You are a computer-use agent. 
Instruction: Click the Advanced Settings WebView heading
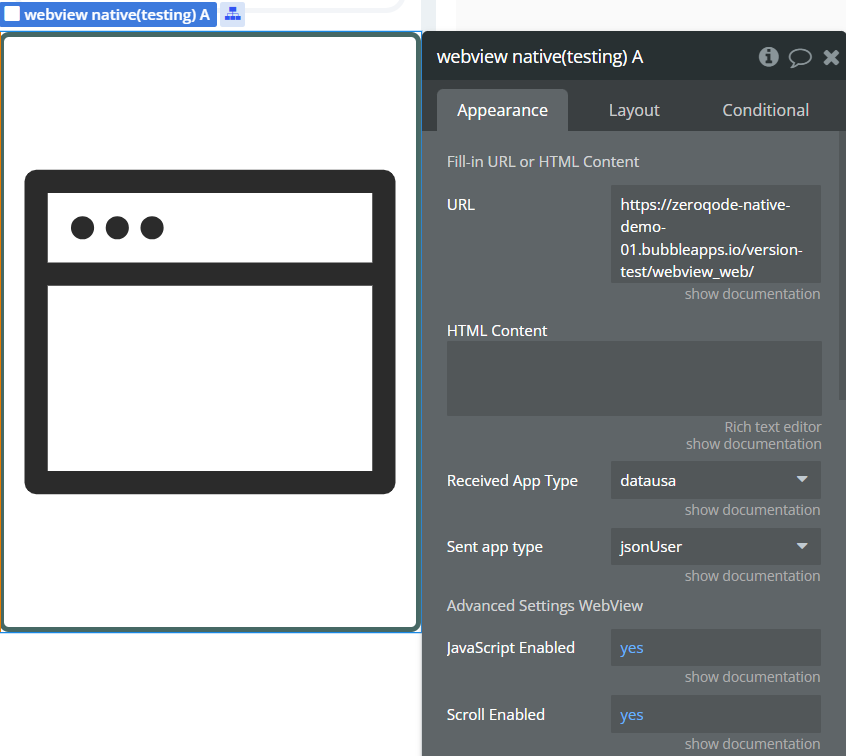pos(544,606)
